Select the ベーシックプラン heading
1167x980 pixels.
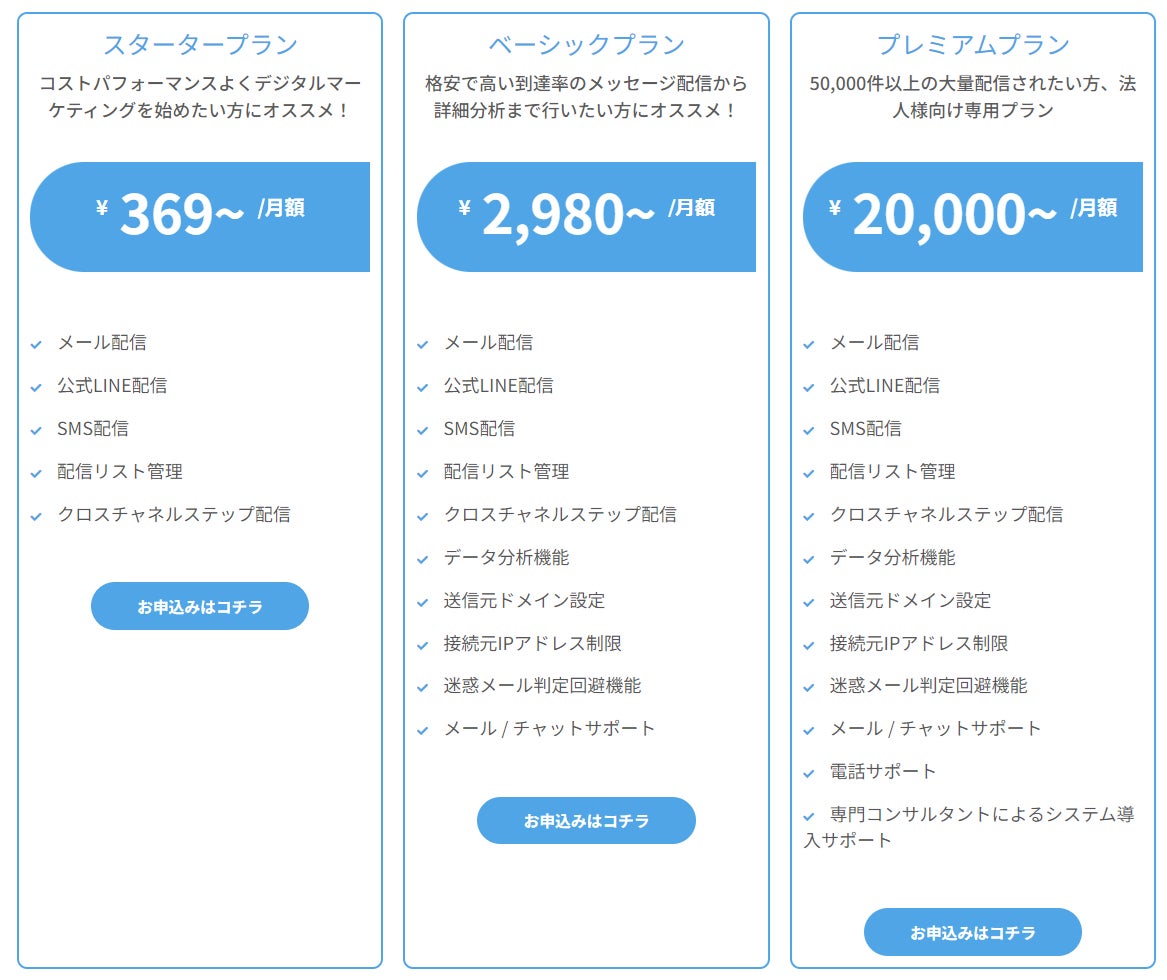[x=586, y=45]
